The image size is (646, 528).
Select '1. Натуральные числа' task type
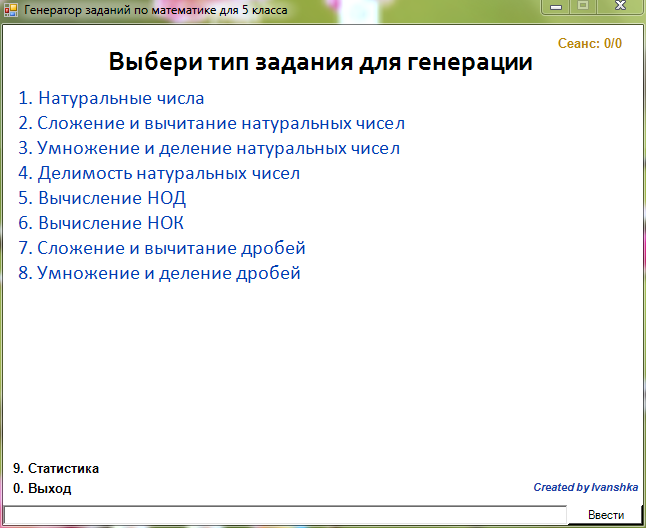111,98
